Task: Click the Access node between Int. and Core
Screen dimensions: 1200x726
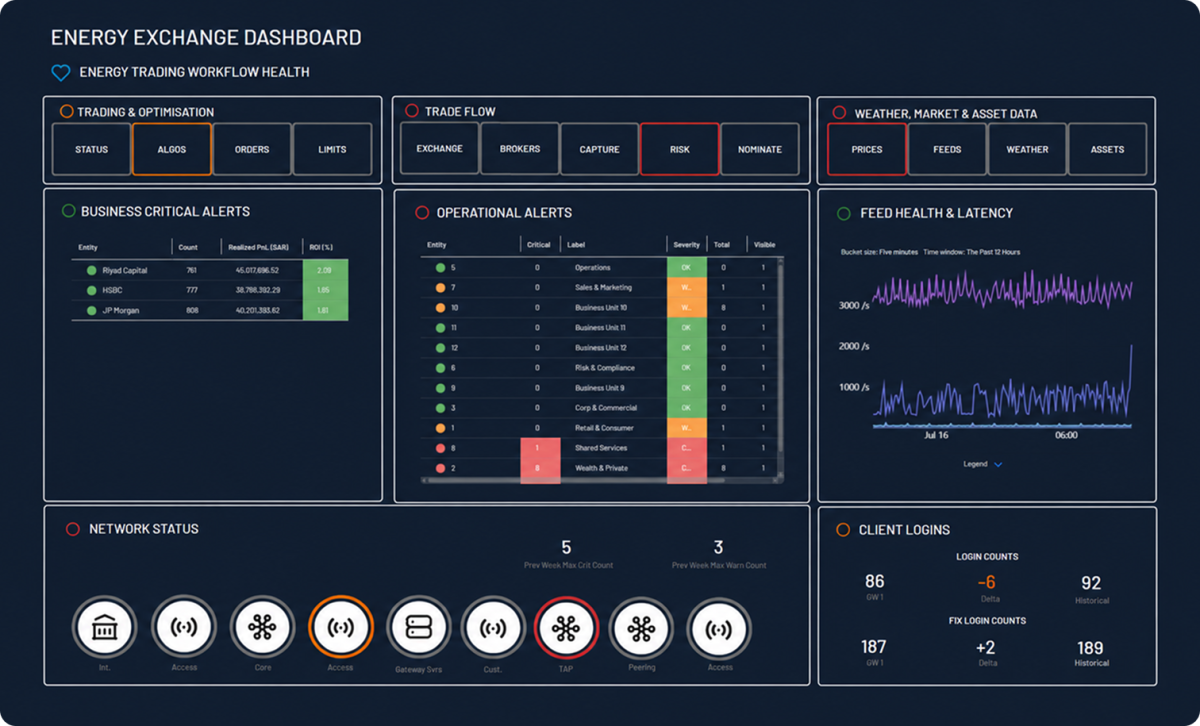Action: [184, 628]
